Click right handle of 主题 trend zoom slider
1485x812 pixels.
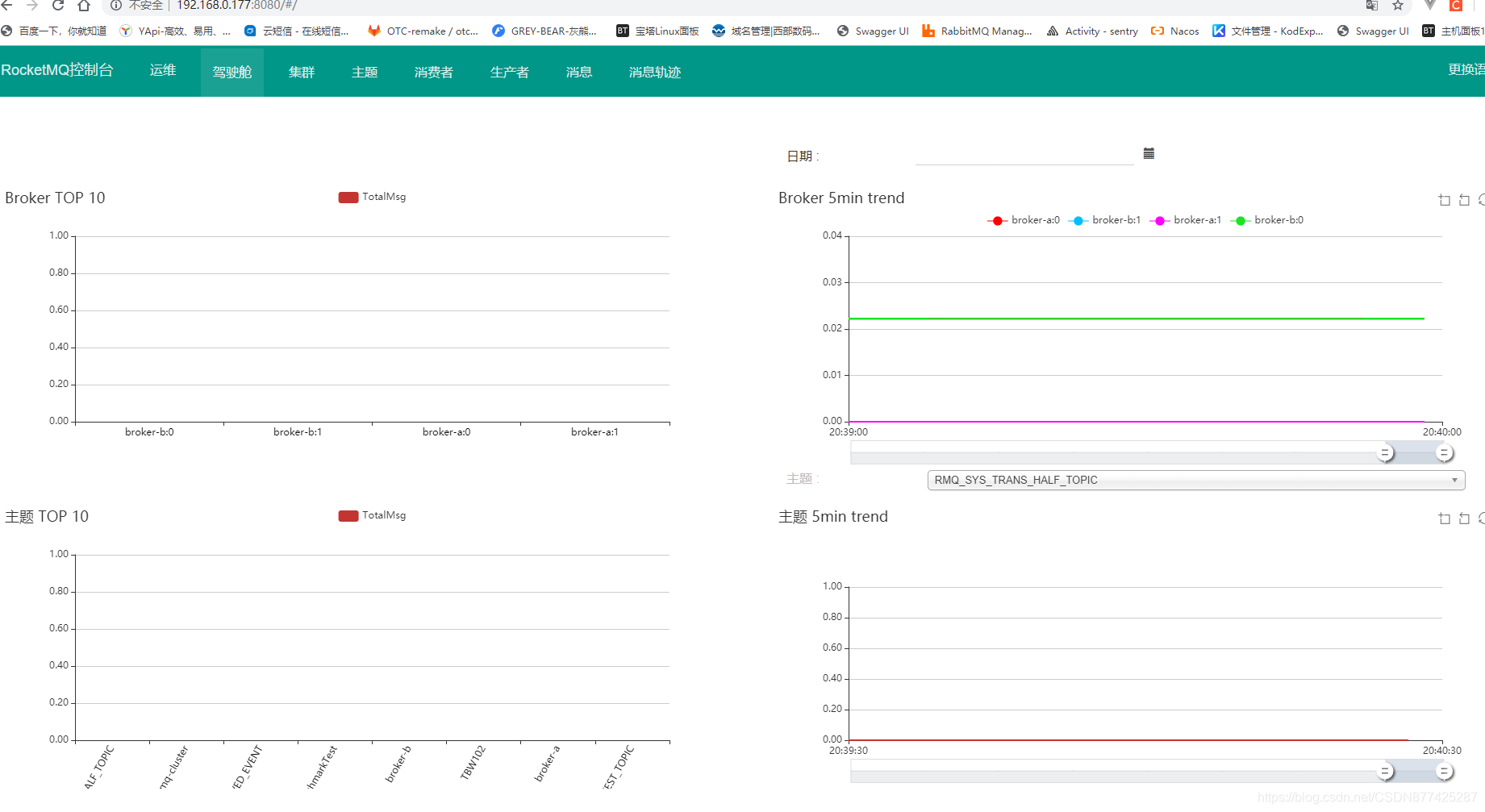point(1445,772)
